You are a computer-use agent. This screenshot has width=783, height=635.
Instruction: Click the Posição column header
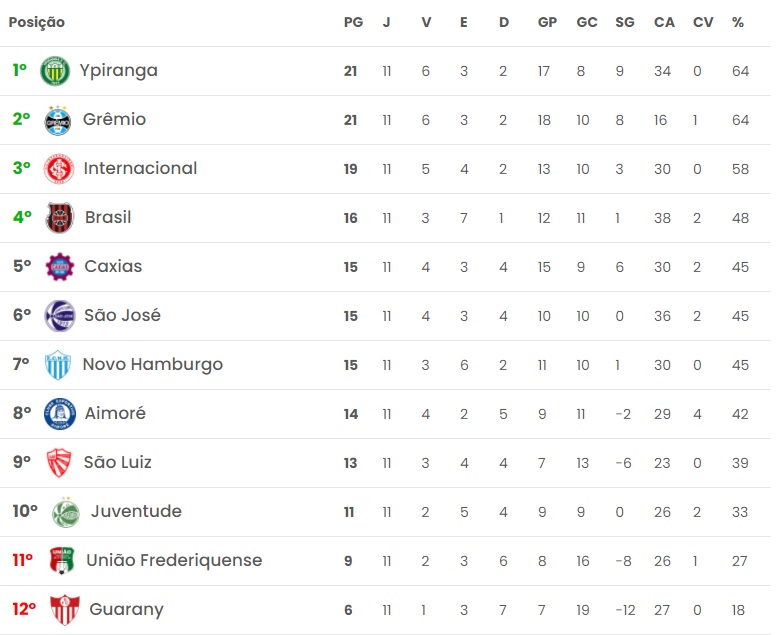pyautogui.click(x=37, y=22)
